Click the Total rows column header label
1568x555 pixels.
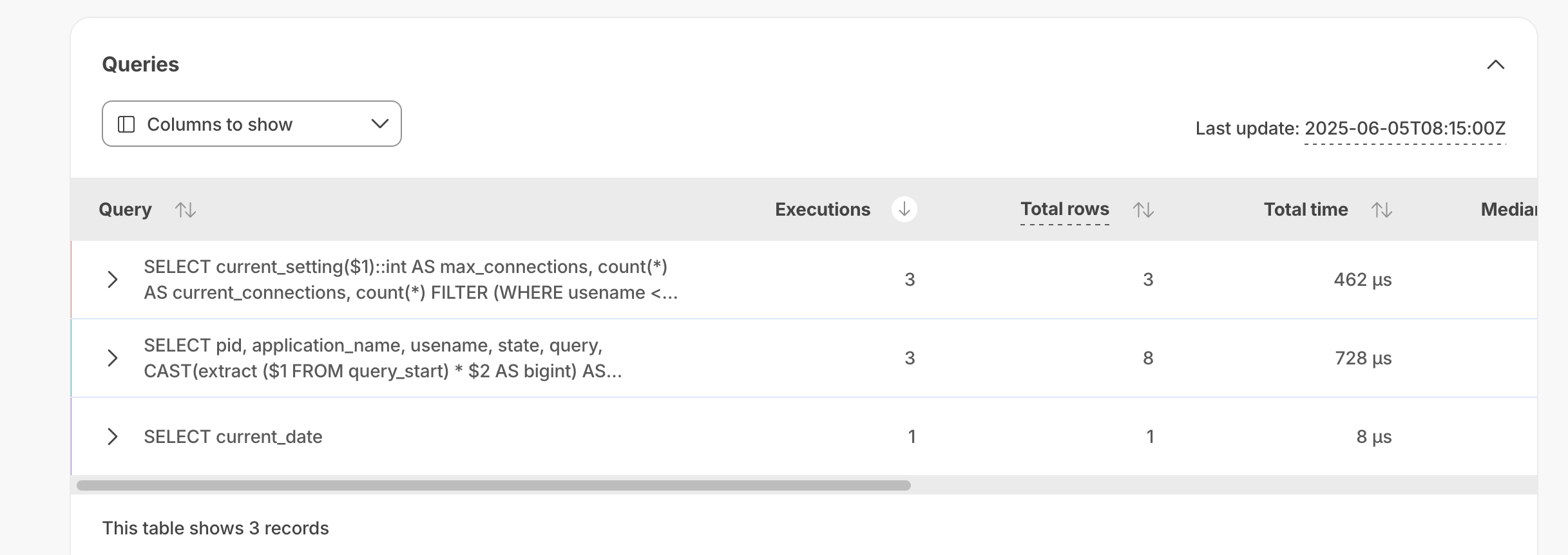(x=1065, y=209)
